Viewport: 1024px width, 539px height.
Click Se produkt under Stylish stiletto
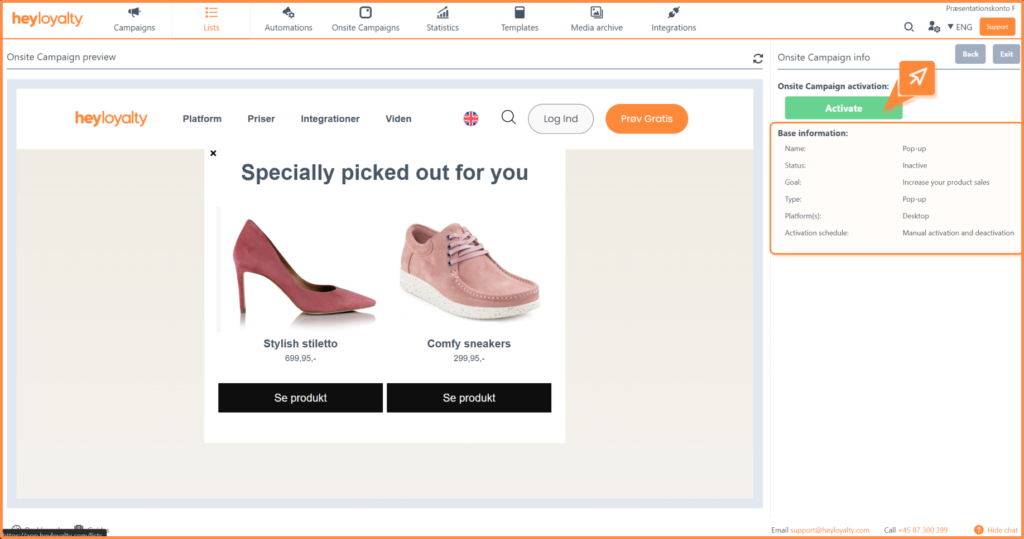click(x=300, y=398)
